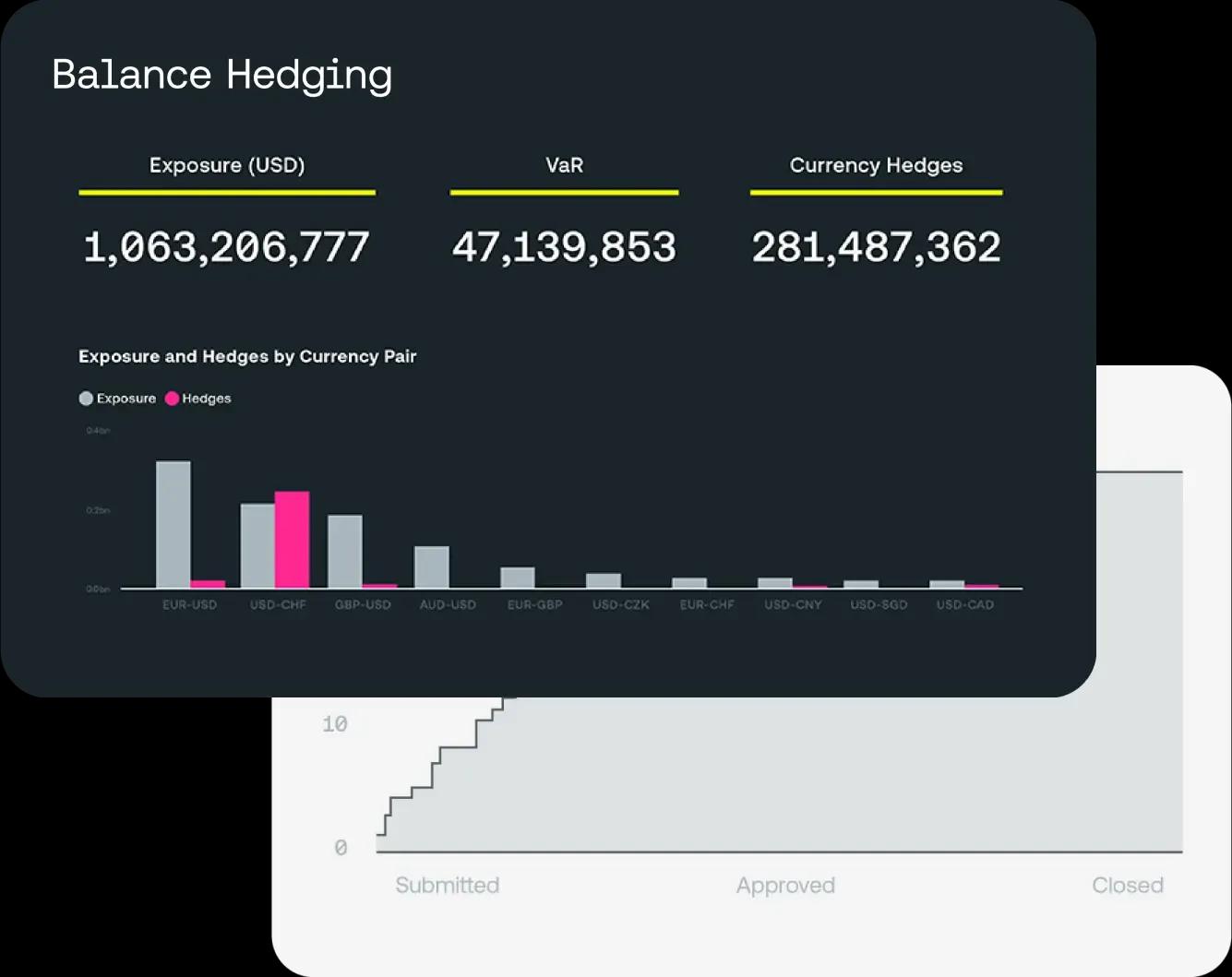Click the gray Exposure legend dot

(x=86, y=399)
